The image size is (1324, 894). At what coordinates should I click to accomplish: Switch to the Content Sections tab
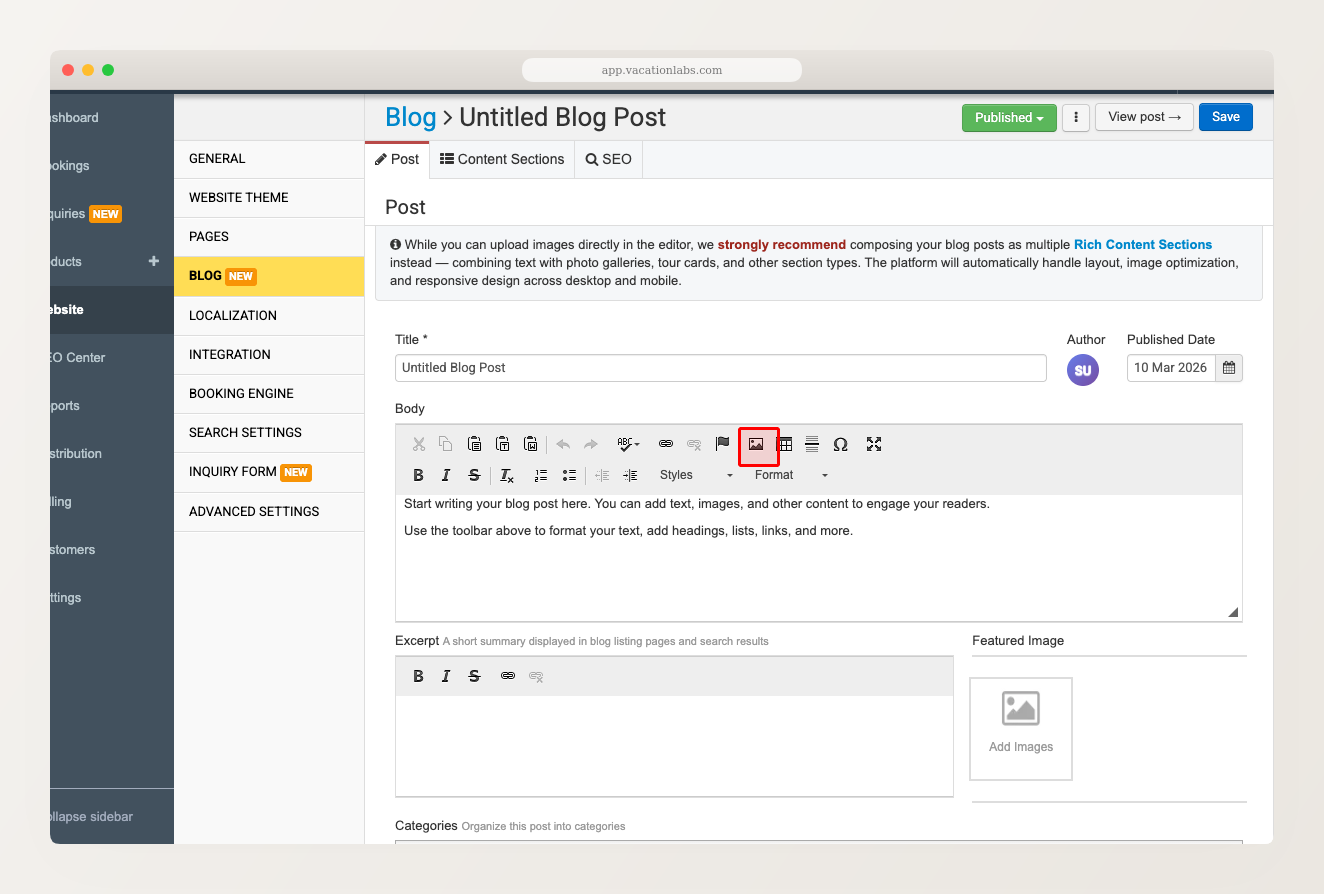pyautogui.click(x=502, y=159)
